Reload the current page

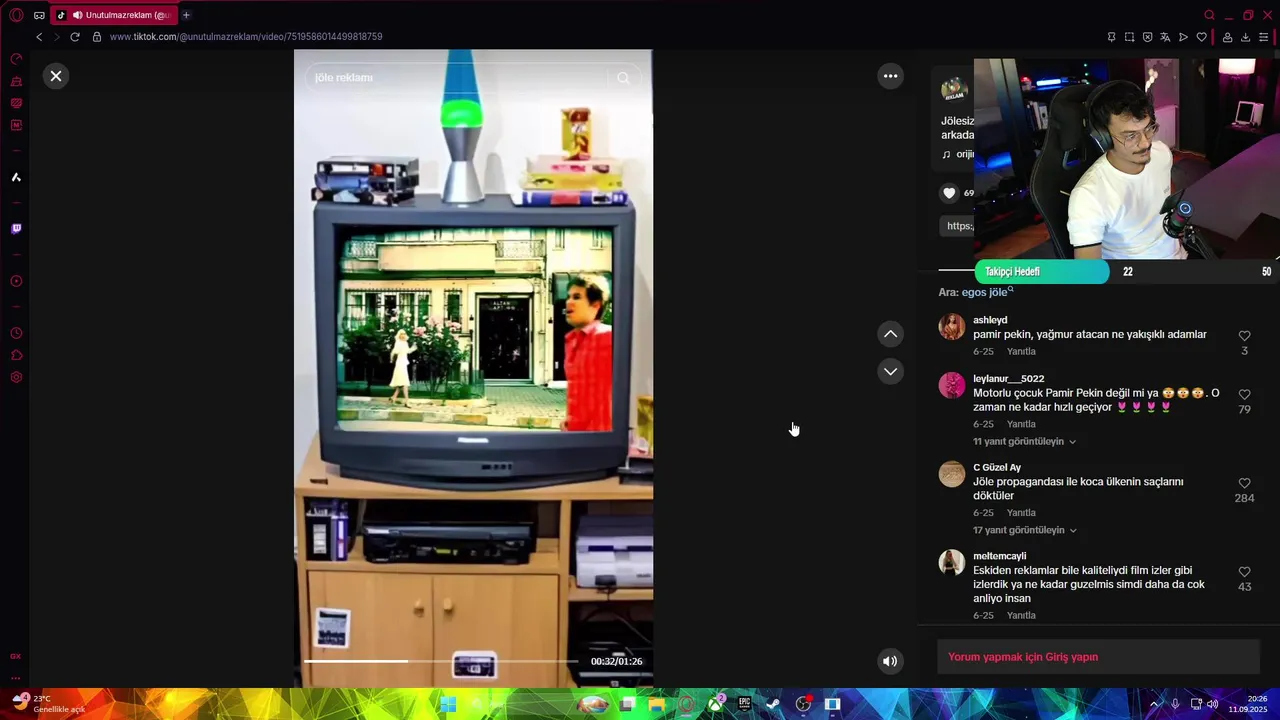coord(74,37)
